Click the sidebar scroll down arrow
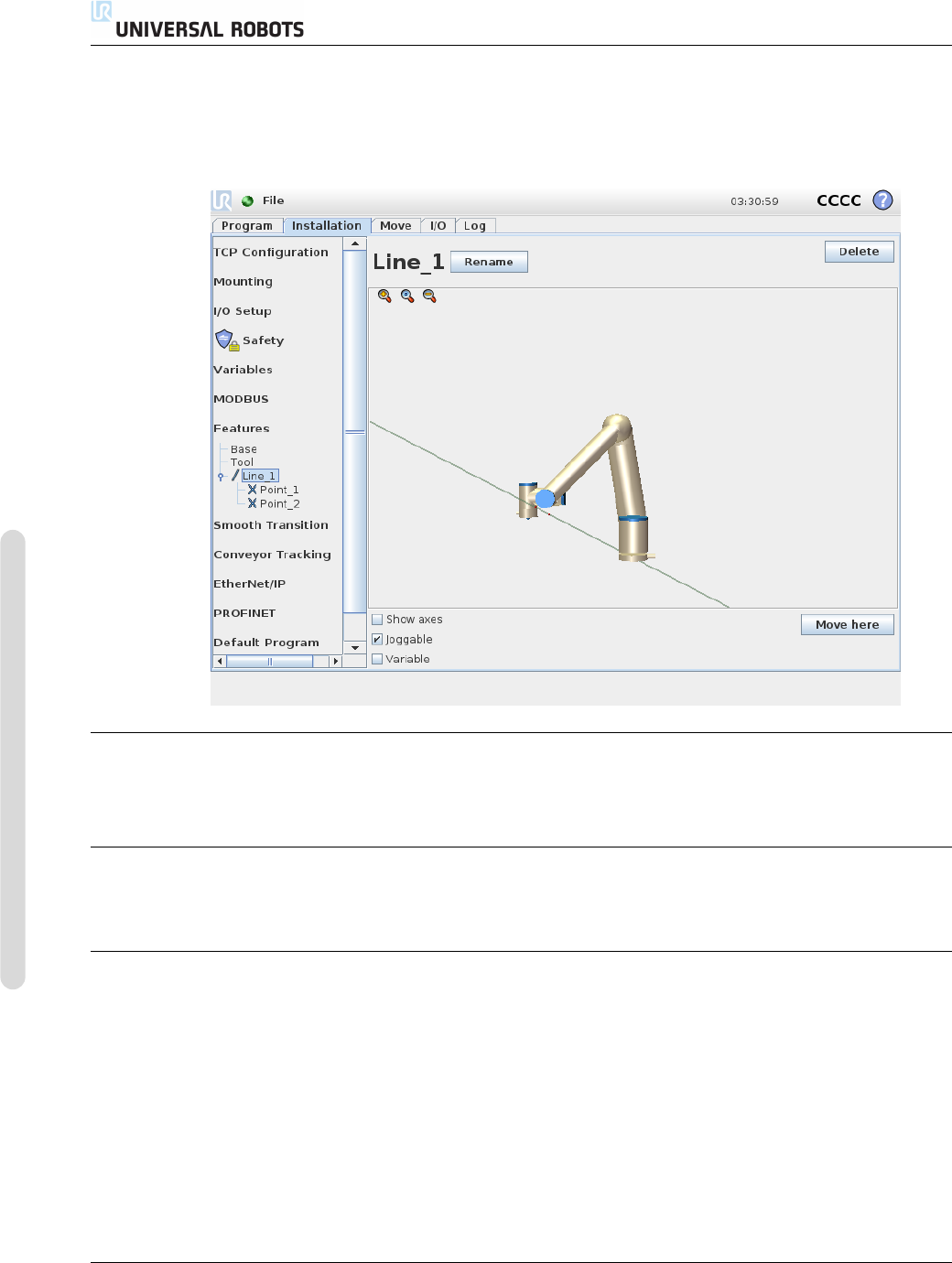The height and width of the screenshot is (1263, 952). coord(354,647)
